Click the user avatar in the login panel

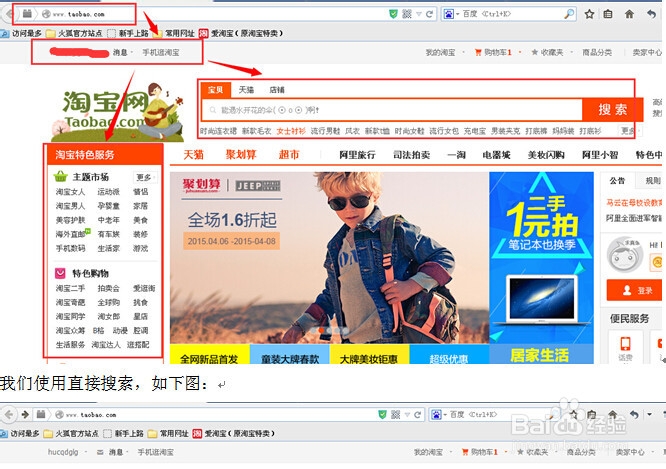624,254
